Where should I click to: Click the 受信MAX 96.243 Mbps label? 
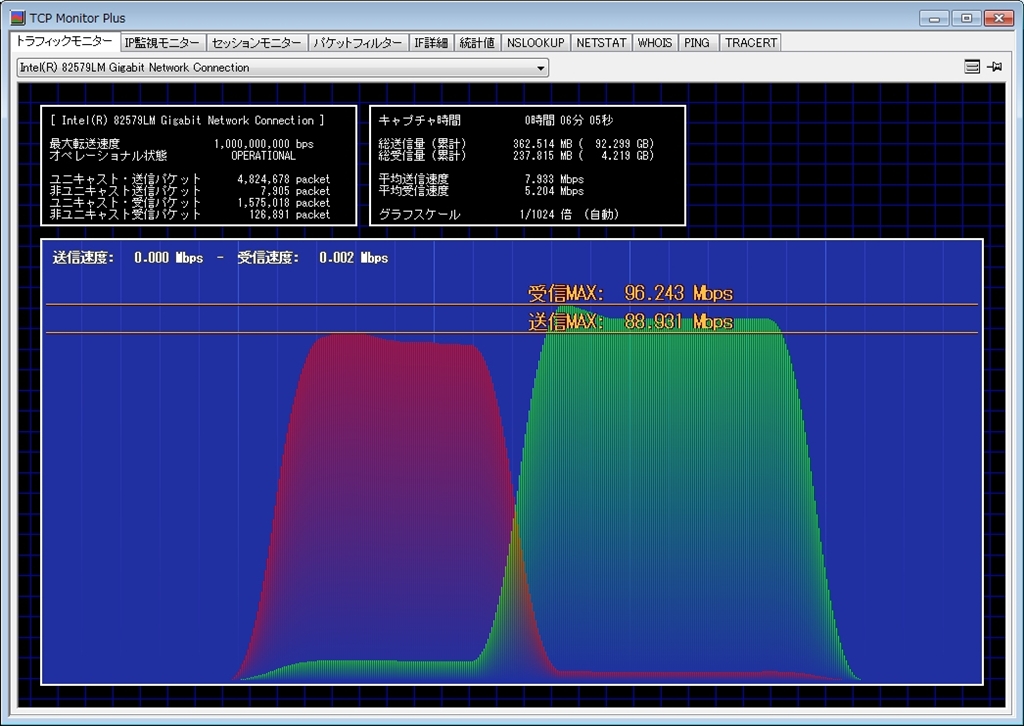coord(630,293)
